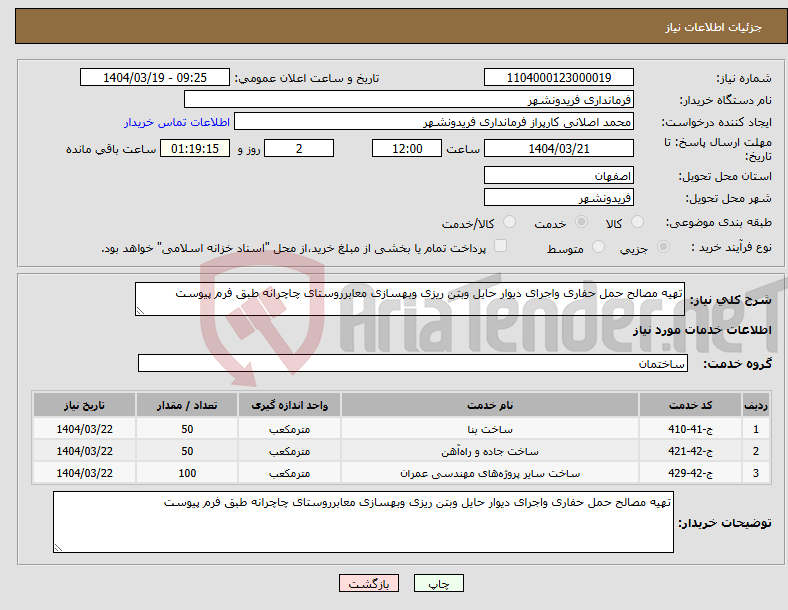Viewport: 788px width, 610px height.
Task: Click unit مترمکعب in ساخت بنا row
Action: 289,429
